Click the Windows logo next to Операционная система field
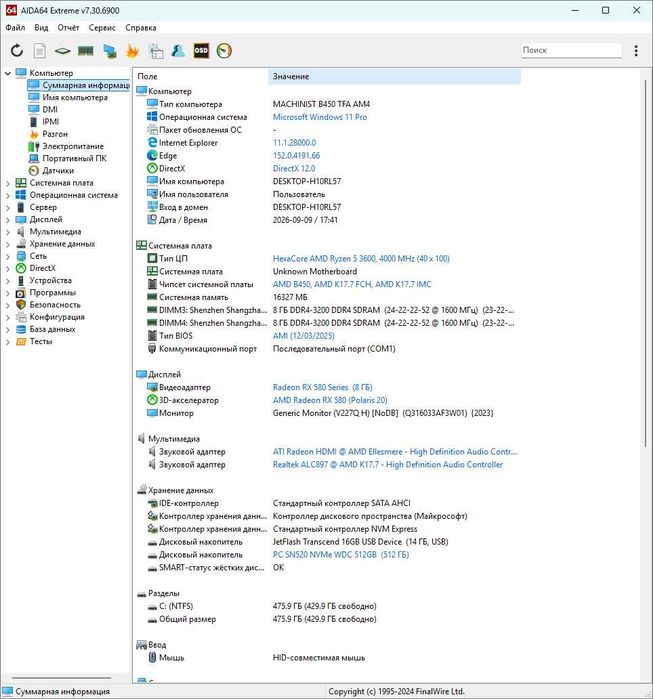653x699 pixels. (x=152, y=117)
